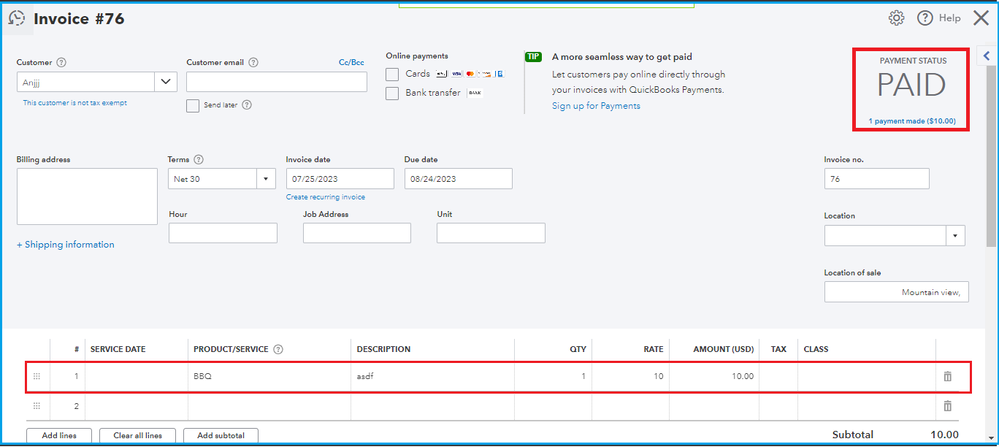999x447 pixels.
Task: Enable the Bank transfer checkbox
Action: pyautogui.click(x=392, y=94)
